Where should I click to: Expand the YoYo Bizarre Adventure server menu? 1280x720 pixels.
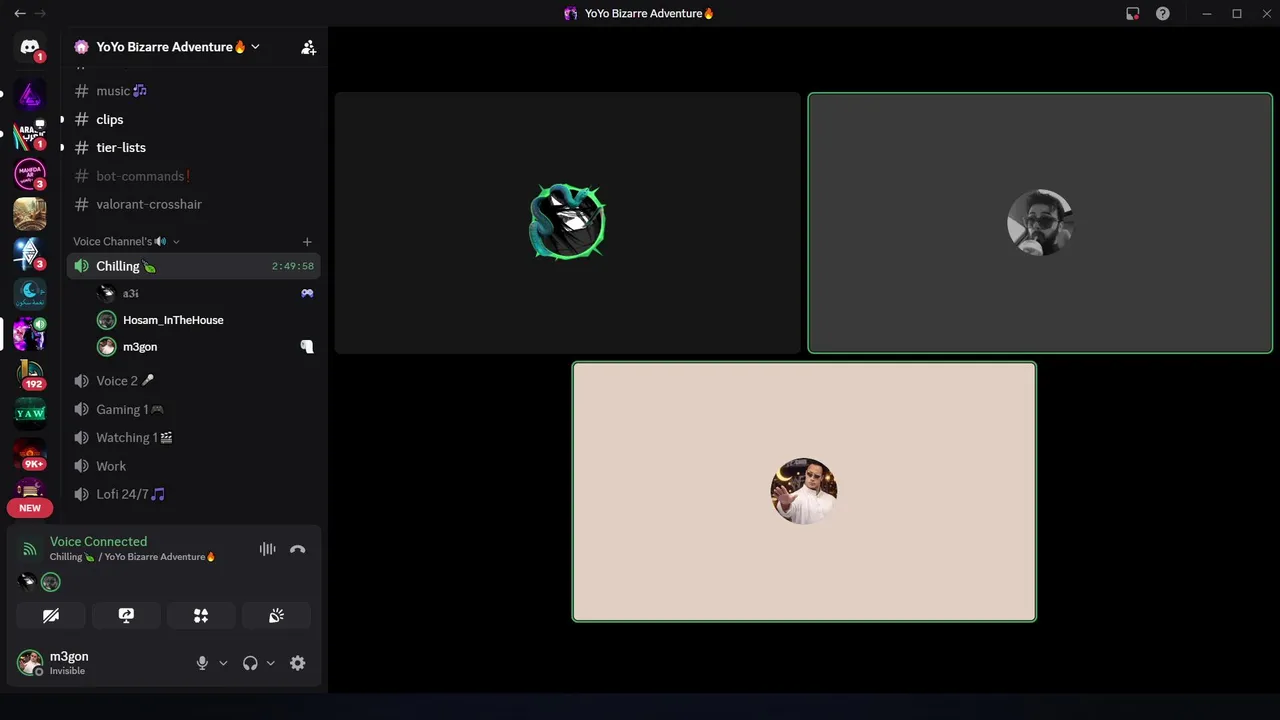(x=167, y=47)
